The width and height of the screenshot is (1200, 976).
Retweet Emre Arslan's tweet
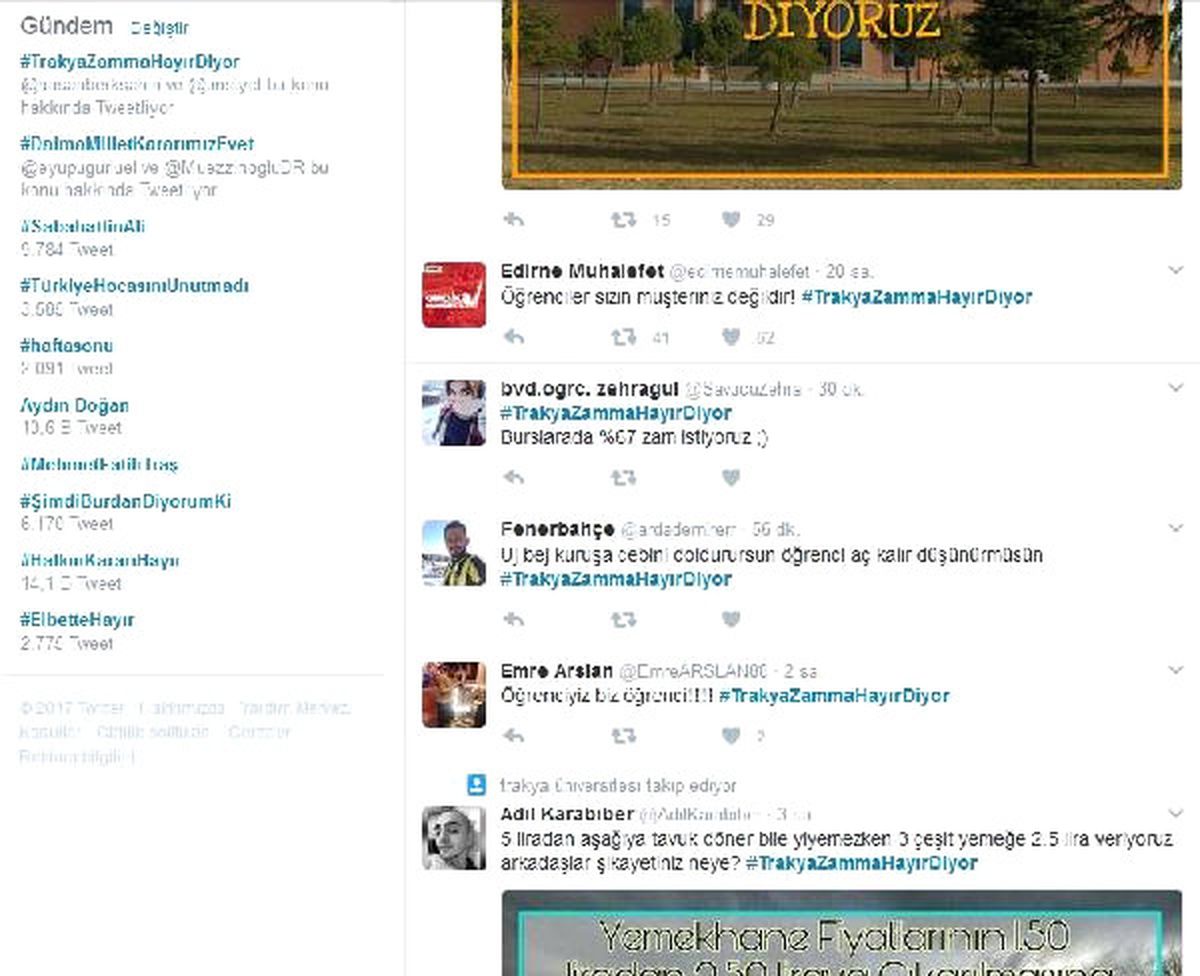pyautogui.click(x=623, y=736)
